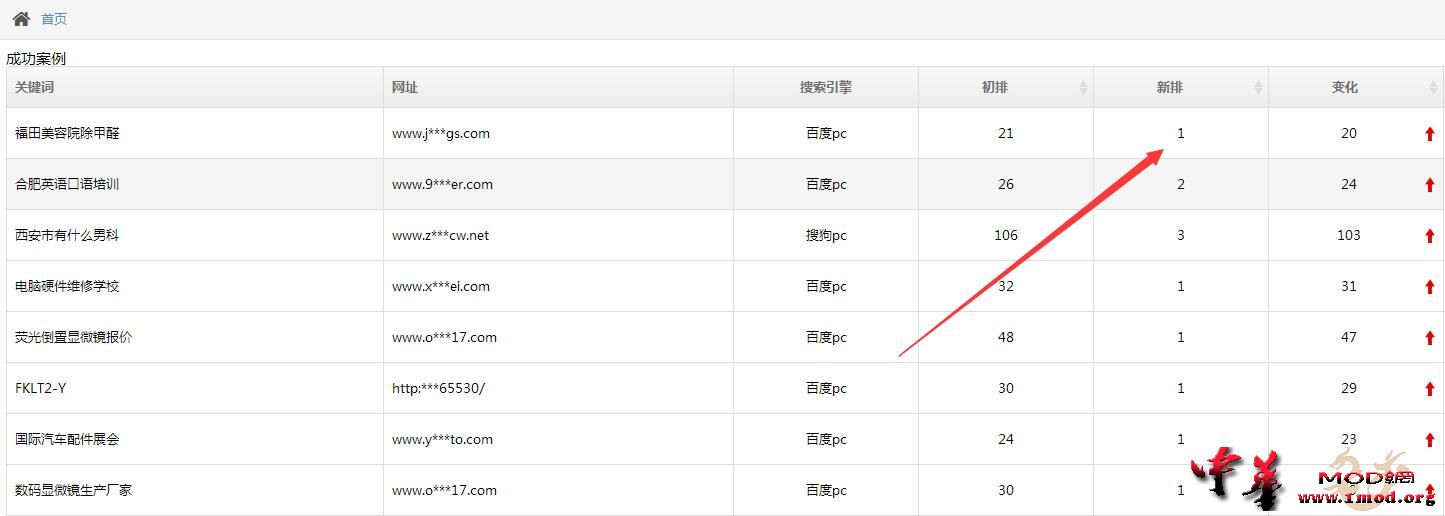Click 搜狗pc search engine cell
Image resolution: width=1445 pixels, height=516 pixels.
826,235
